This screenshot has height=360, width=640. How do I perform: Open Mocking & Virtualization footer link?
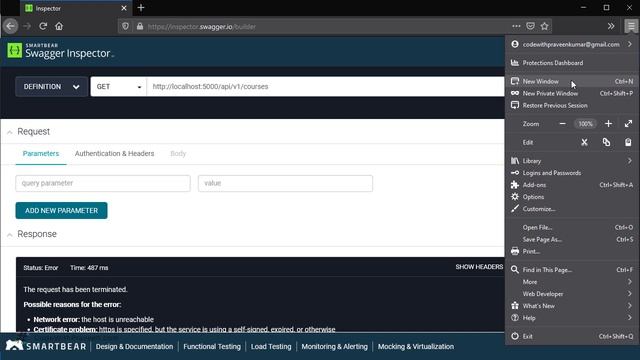click(x=416, y=347)
